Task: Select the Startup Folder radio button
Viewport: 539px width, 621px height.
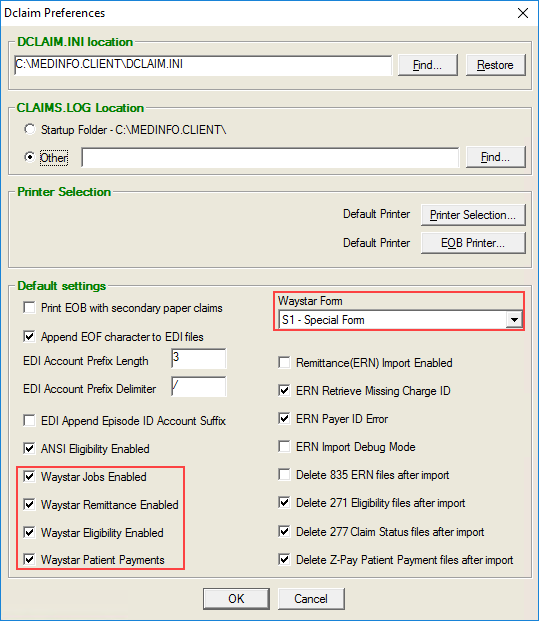Action: (x=30, y=130)
